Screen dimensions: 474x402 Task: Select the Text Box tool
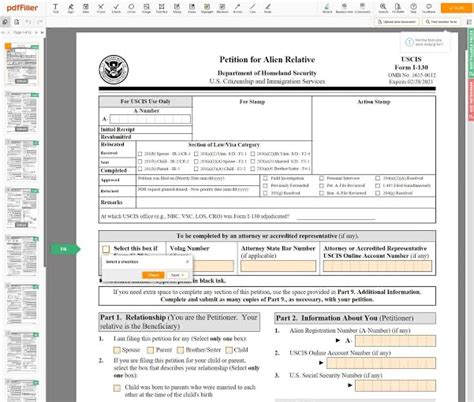tap(162, 8)
